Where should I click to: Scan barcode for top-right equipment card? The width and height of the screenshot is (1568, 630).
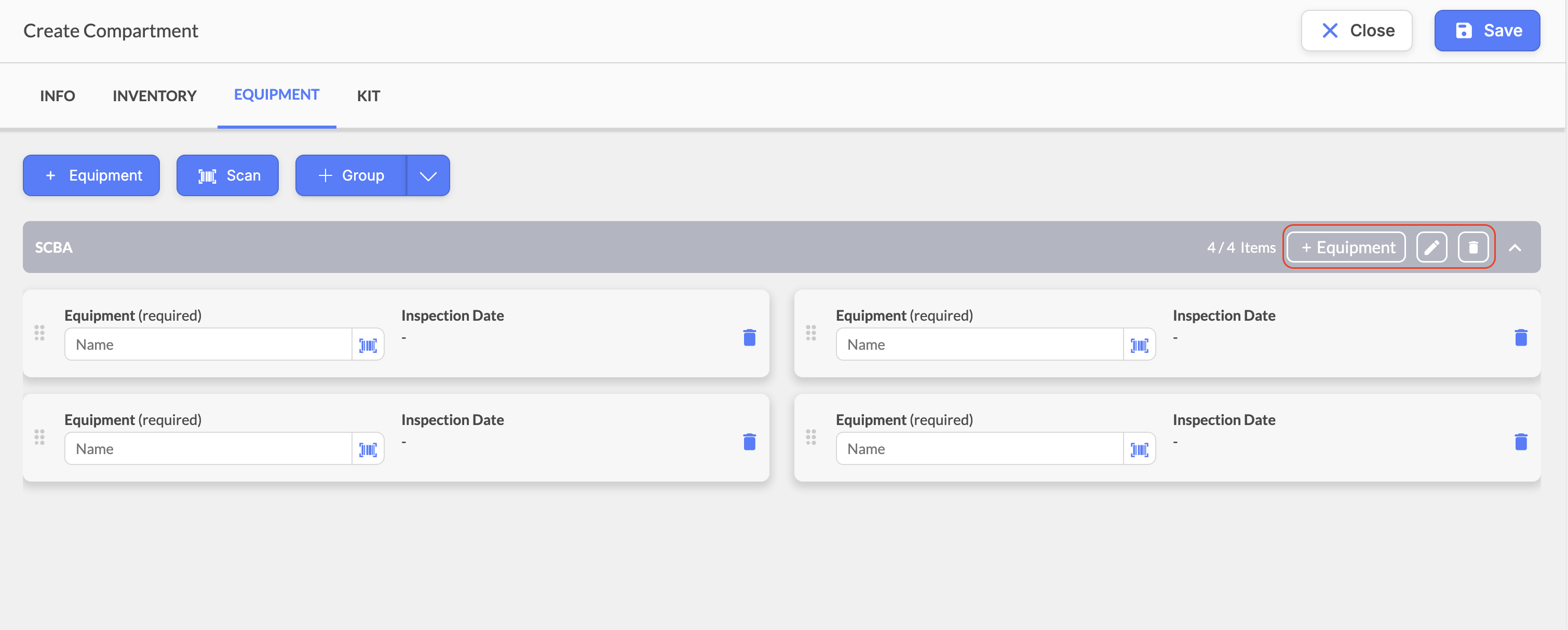click(x=1139, y=345)
